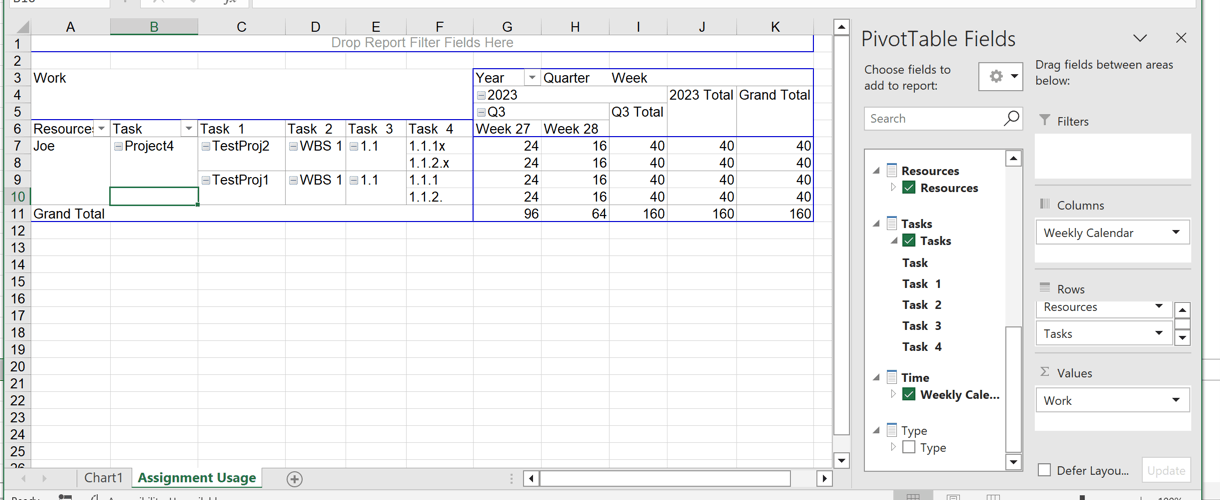
Task: Expand the Resources hierarchy field
Action: [893, 188]
